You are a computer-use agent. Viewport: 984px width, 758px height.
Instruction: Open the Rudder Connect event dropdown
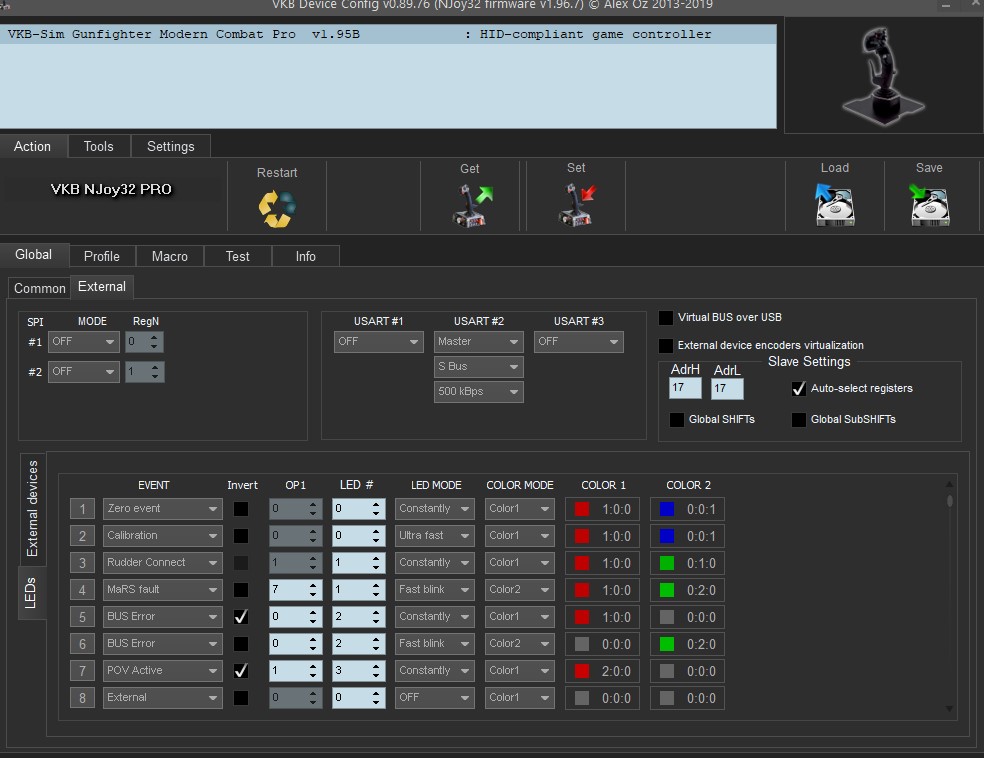click(162, 563)
